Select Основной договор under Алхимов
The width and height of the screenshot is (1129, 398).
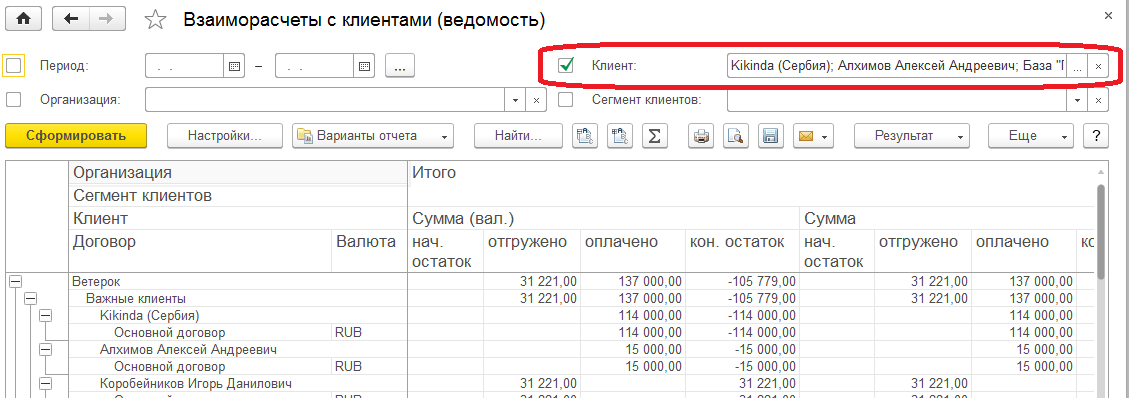coord(201,366)
